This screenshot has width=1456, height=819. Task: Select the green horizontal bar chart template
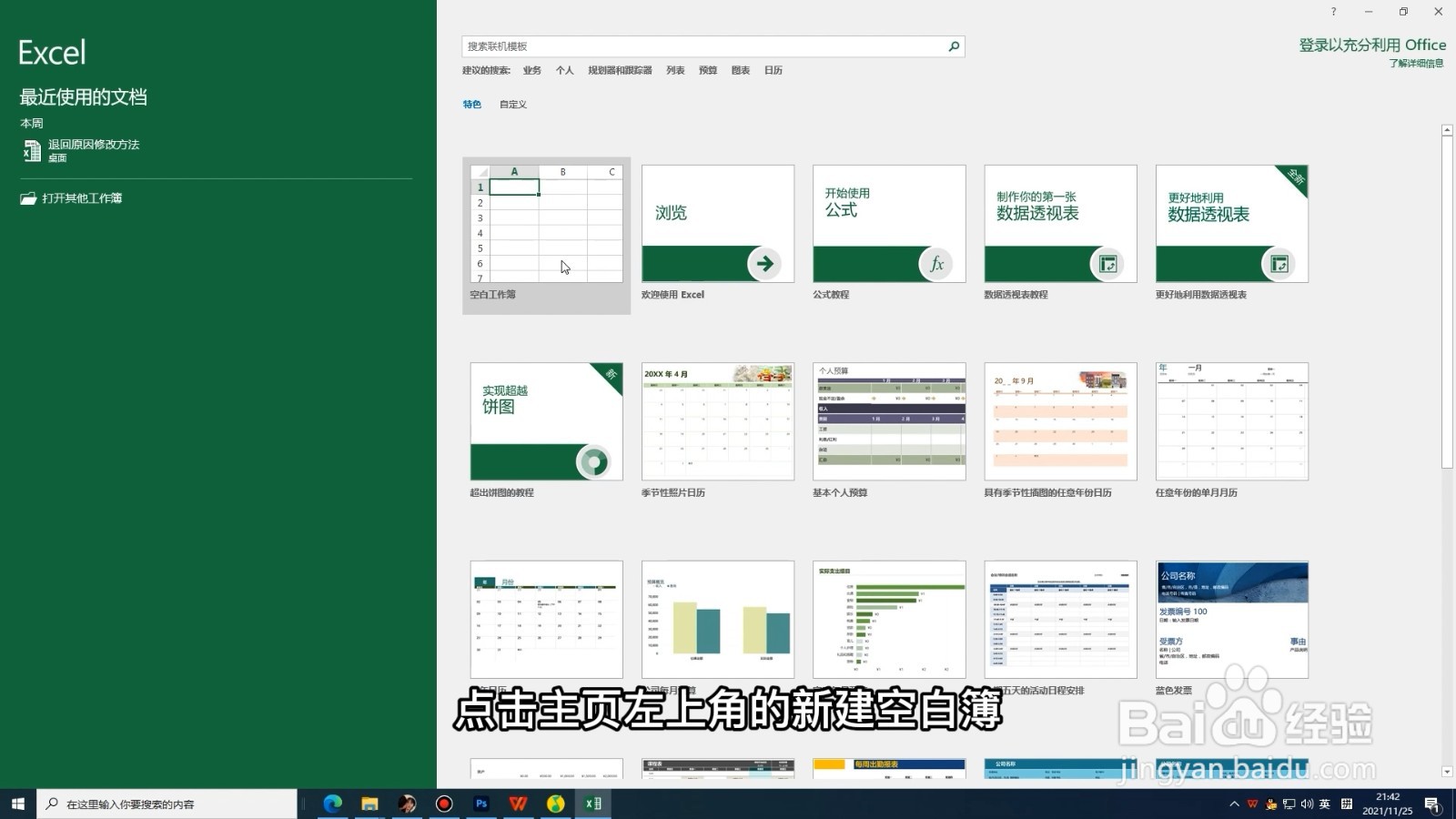[889, 620]
